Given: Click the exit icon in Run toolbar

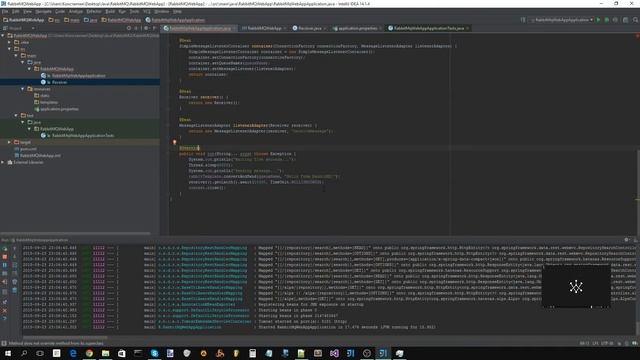Looking at the screenshot, I should tap(5, 282).
